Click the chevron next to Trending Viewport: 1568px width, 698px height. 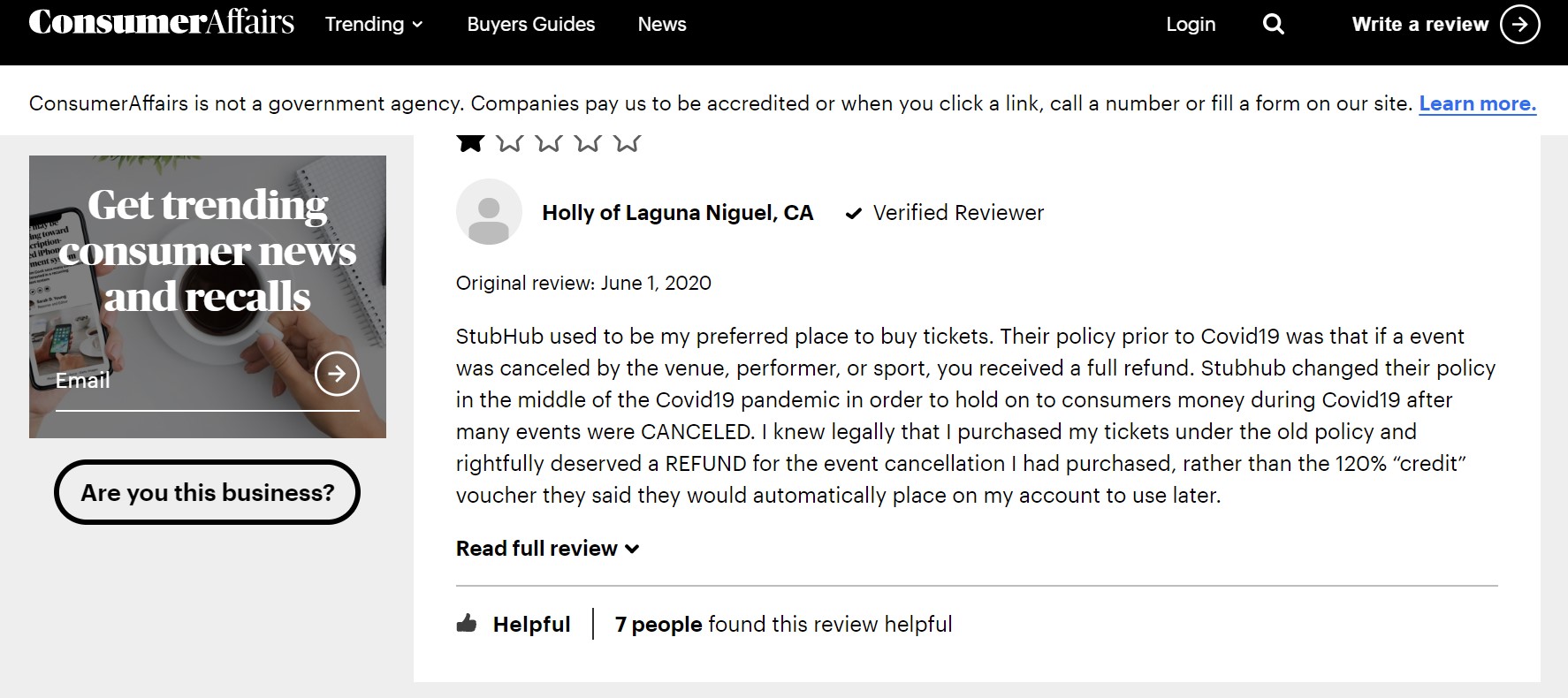(417, 25)
